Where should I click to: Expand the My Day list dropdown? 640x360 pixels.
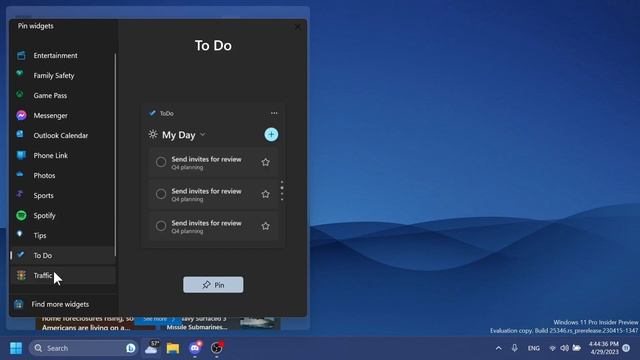coord(203,134)
